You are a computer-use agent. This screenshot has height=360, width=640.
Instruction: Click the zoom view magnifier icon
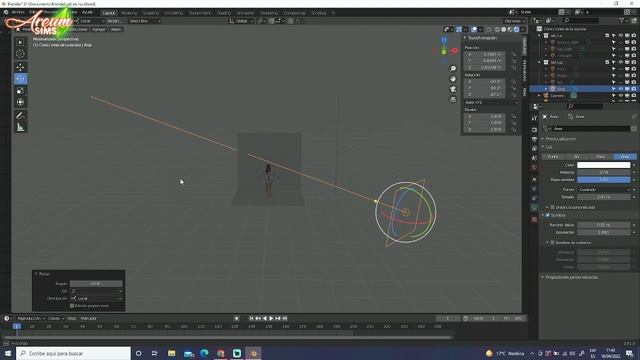click(453, 69)
